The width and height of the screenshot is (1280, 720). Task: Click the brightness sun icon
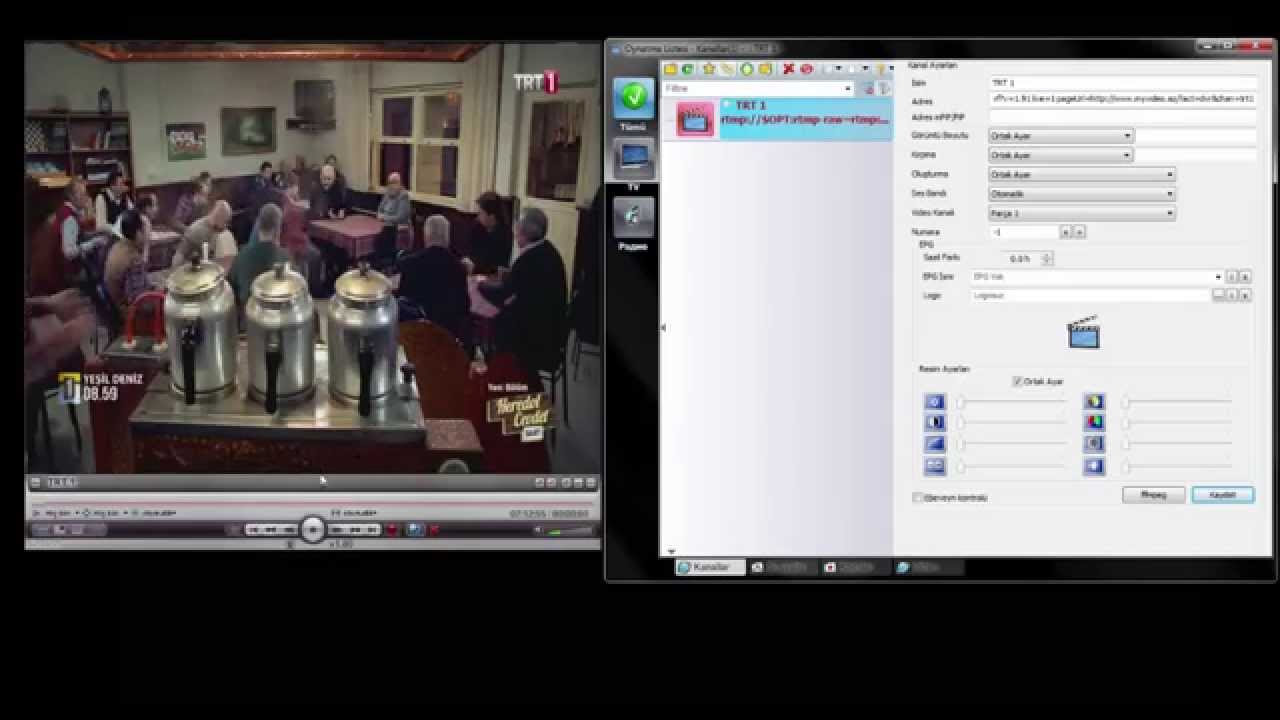[x=934, y=402]
